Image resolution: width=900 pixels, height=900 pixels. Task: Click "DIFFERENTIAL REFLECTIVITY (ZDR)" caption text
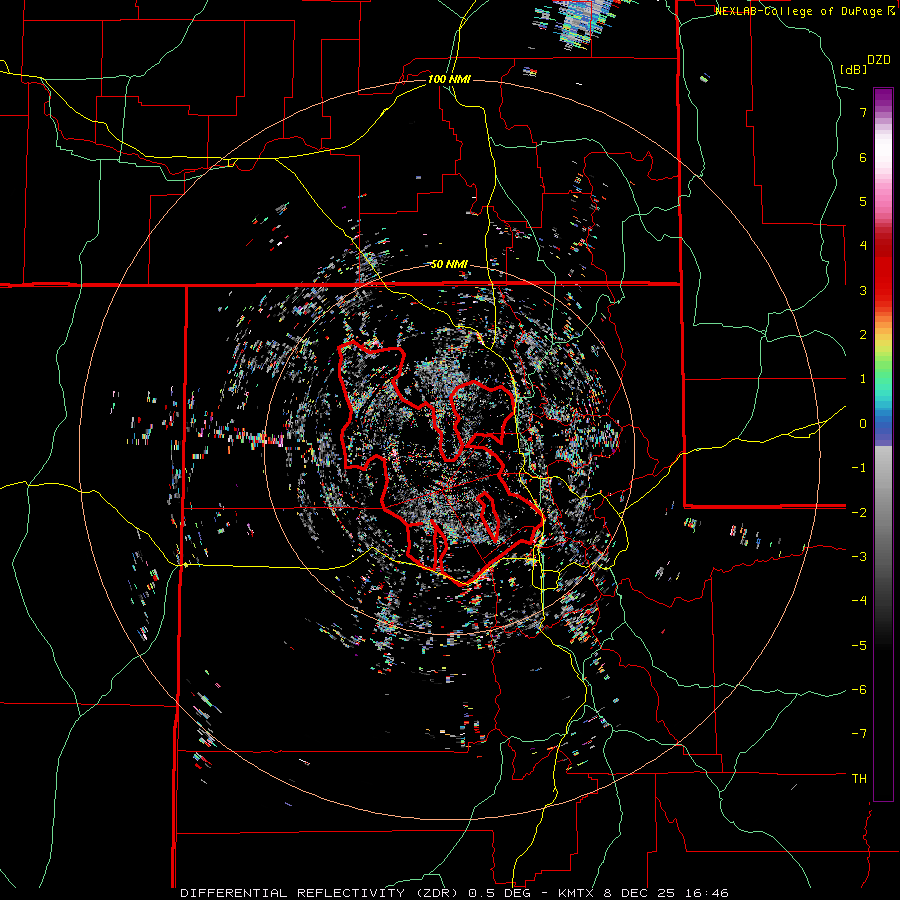tap(319, 893)
